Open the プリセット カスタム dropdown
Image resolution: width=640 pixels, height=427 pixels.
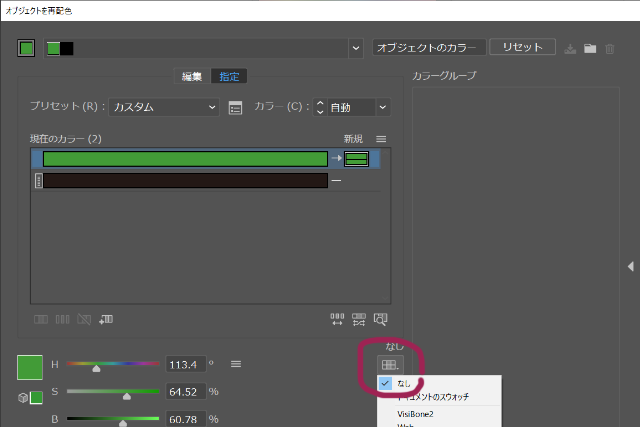click(164, 107)
